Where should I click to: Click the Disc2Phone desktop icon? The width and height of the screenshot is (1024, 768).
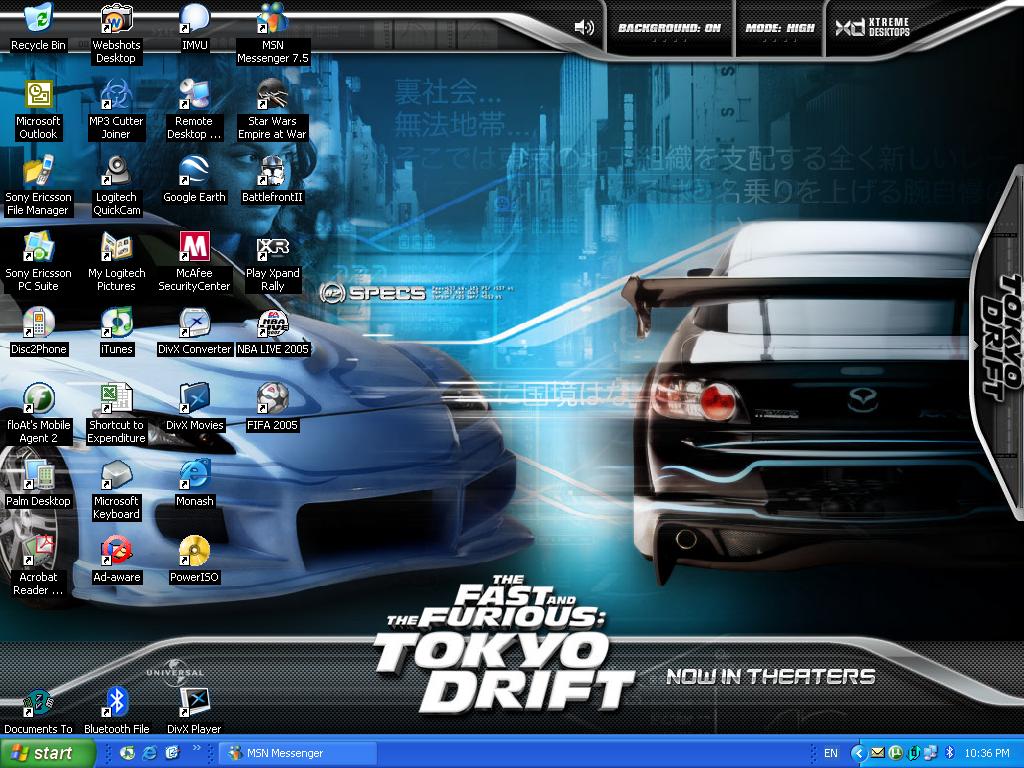coord(39,332)
